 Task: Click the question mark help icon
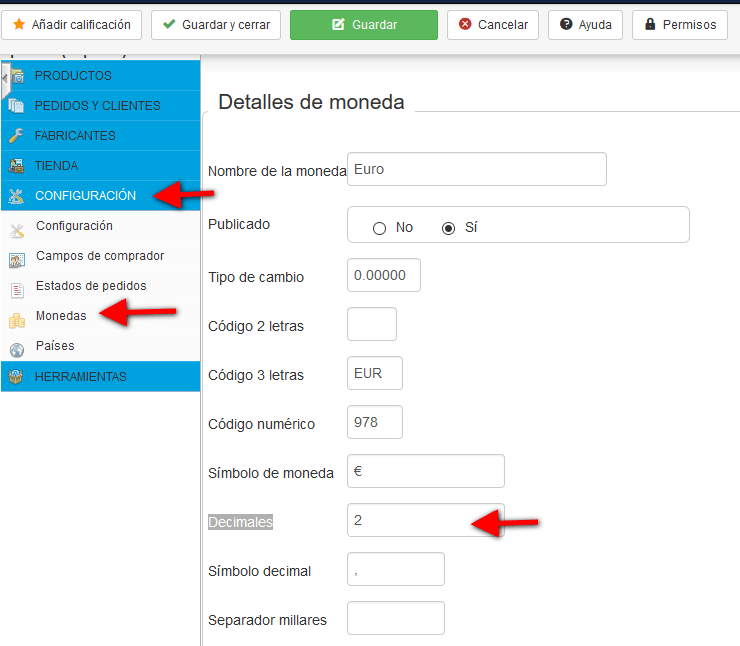(x=566, y=24)
